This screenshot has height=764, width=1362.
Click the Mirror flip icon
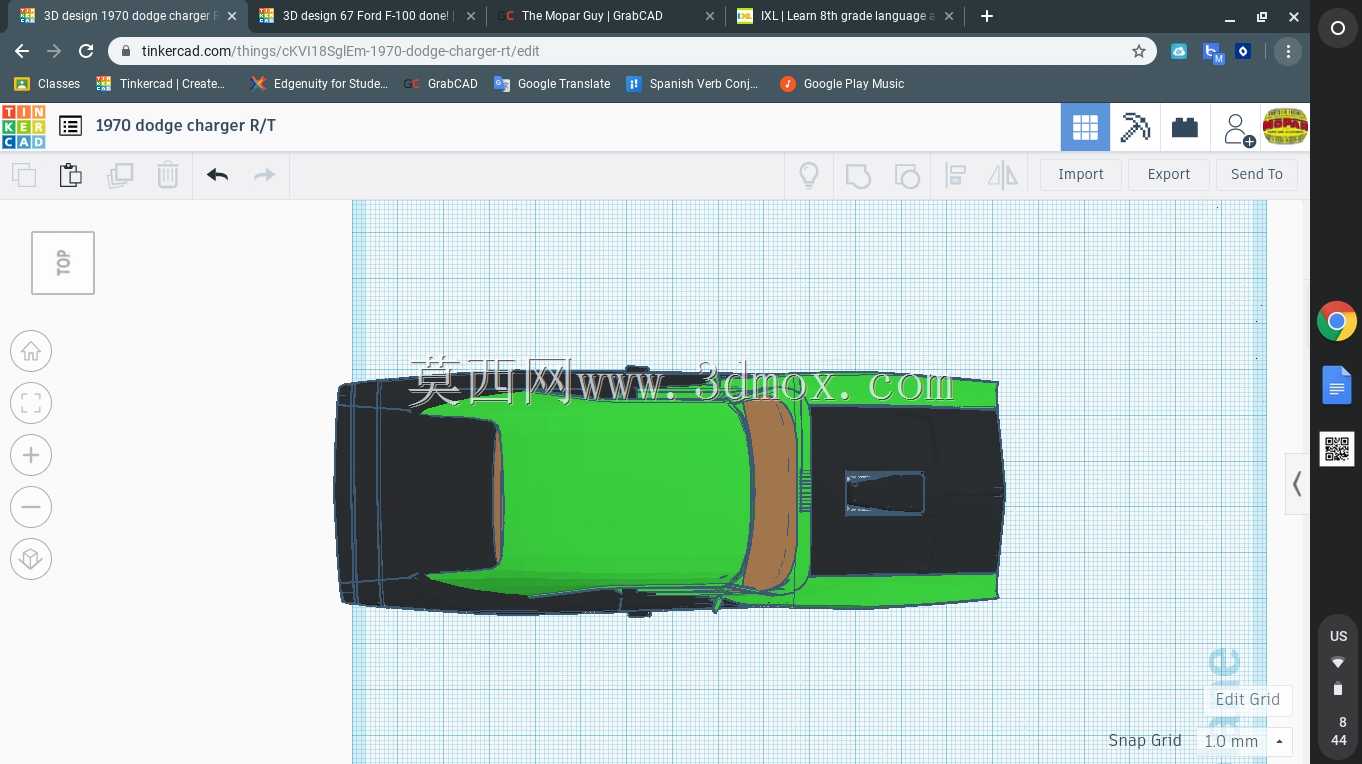coord(1003,175)
